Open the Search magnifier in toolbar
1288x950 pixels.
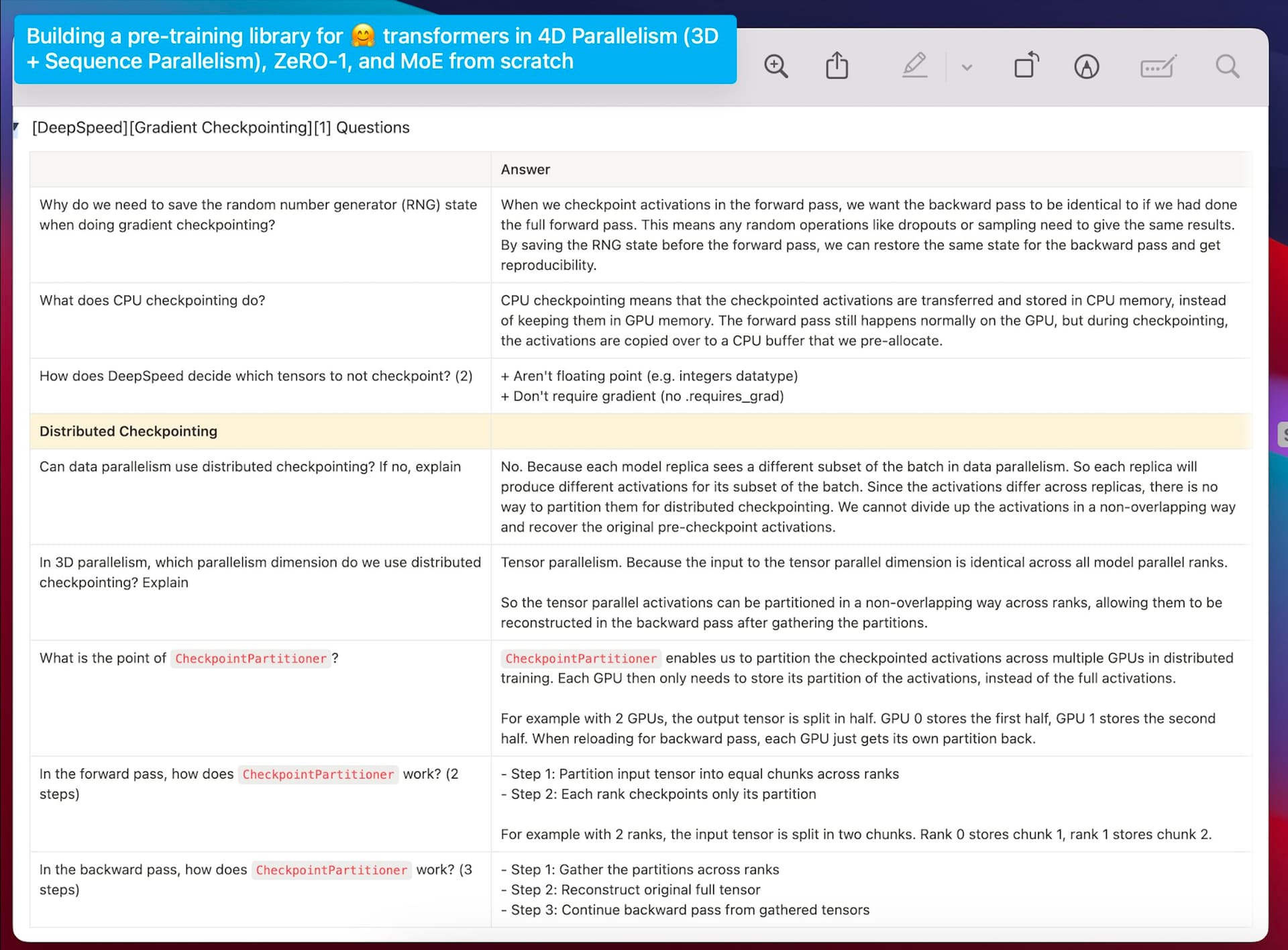1227,66
